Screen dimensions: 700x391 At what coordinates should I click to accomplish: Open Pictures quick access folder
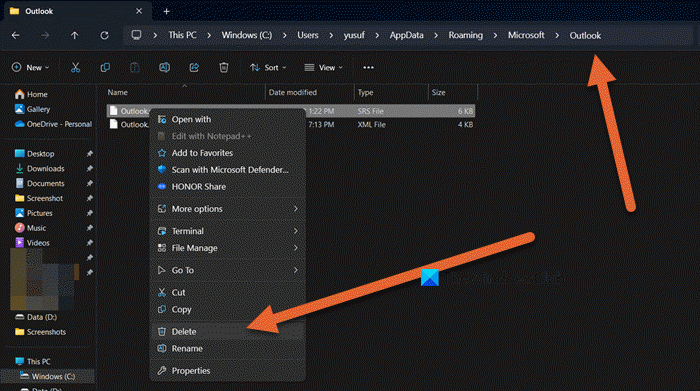point(33,213)
